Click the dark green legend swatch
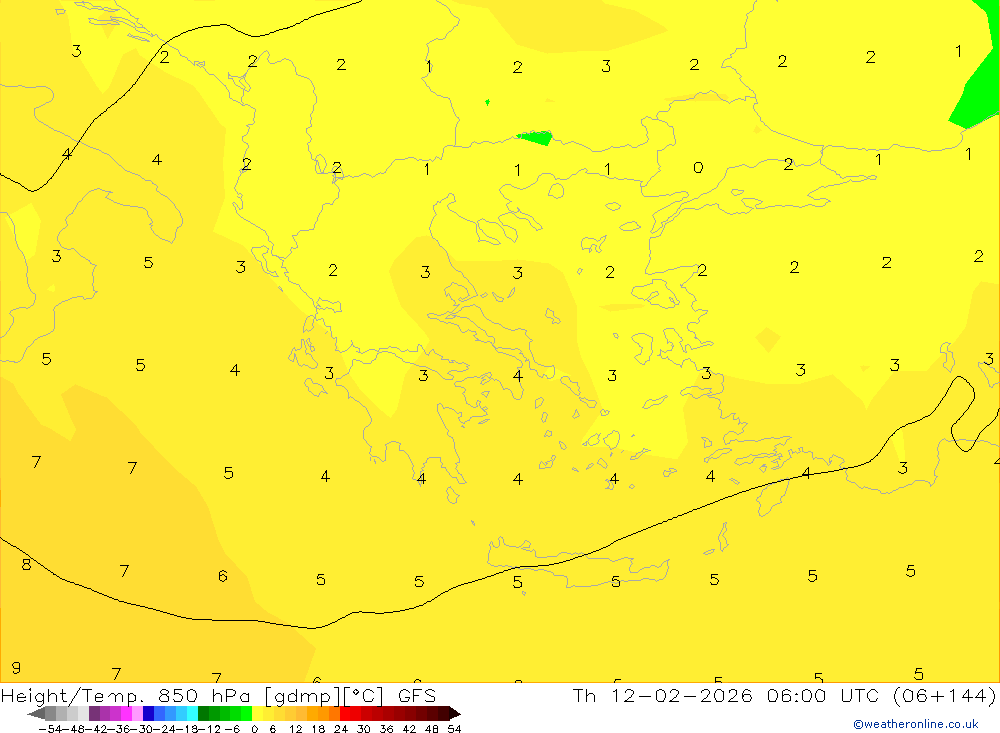Screen dimensions: 1000x733 [203, 713]
